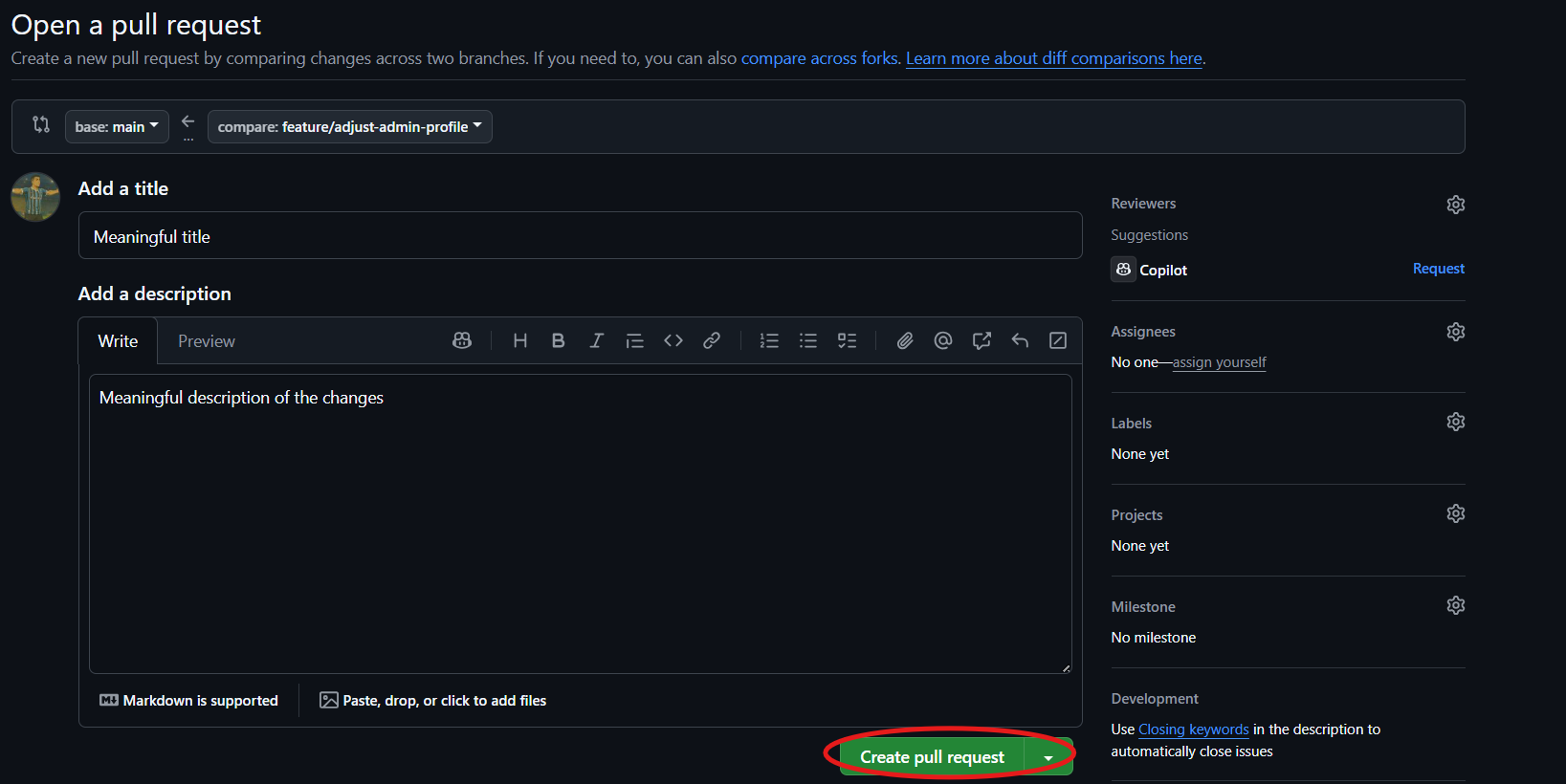
Task: Expand the compare branch dropdown
Action: click(x=349, y=126)
